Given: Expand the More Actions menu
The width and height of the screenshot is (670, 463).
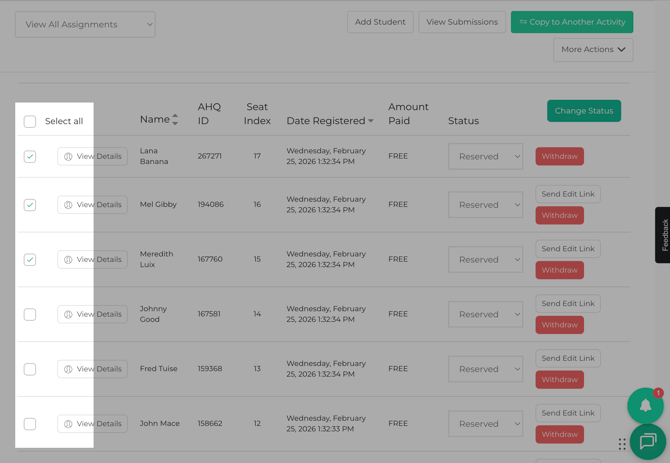Looking at the screenshot, I should pyautogui.click(x=593, y=49).
